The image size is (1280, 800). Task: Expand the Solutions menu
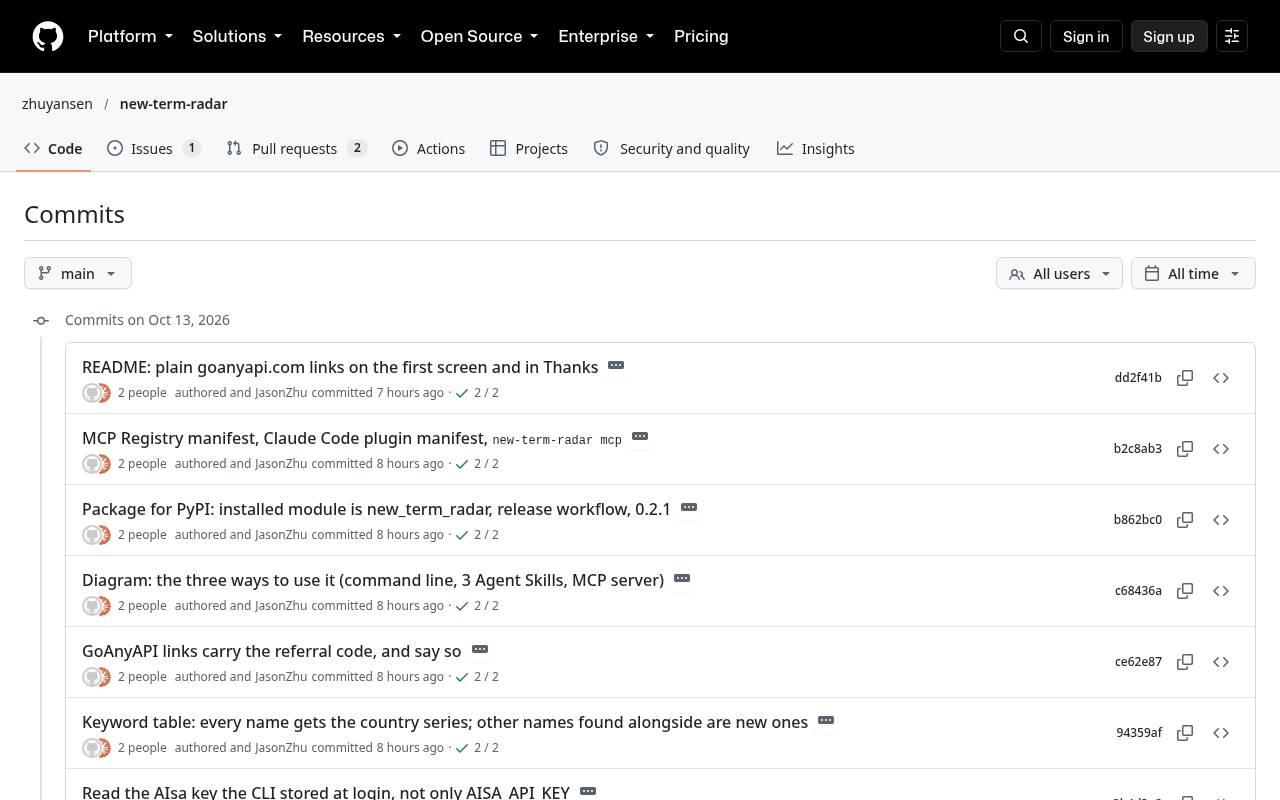[x=237, y=36]
